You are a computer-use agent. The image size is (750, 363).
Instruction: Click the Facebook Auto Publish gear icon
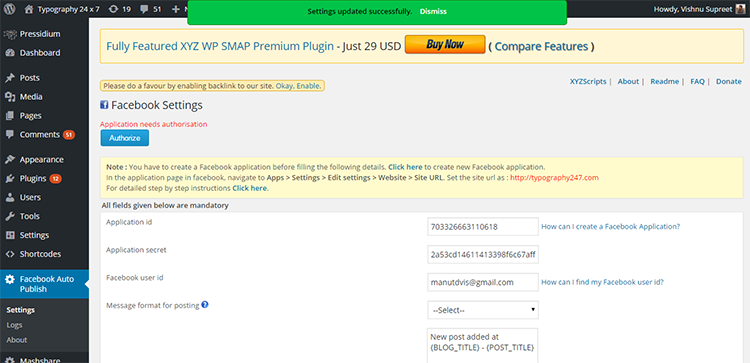(x=10, y=279)
